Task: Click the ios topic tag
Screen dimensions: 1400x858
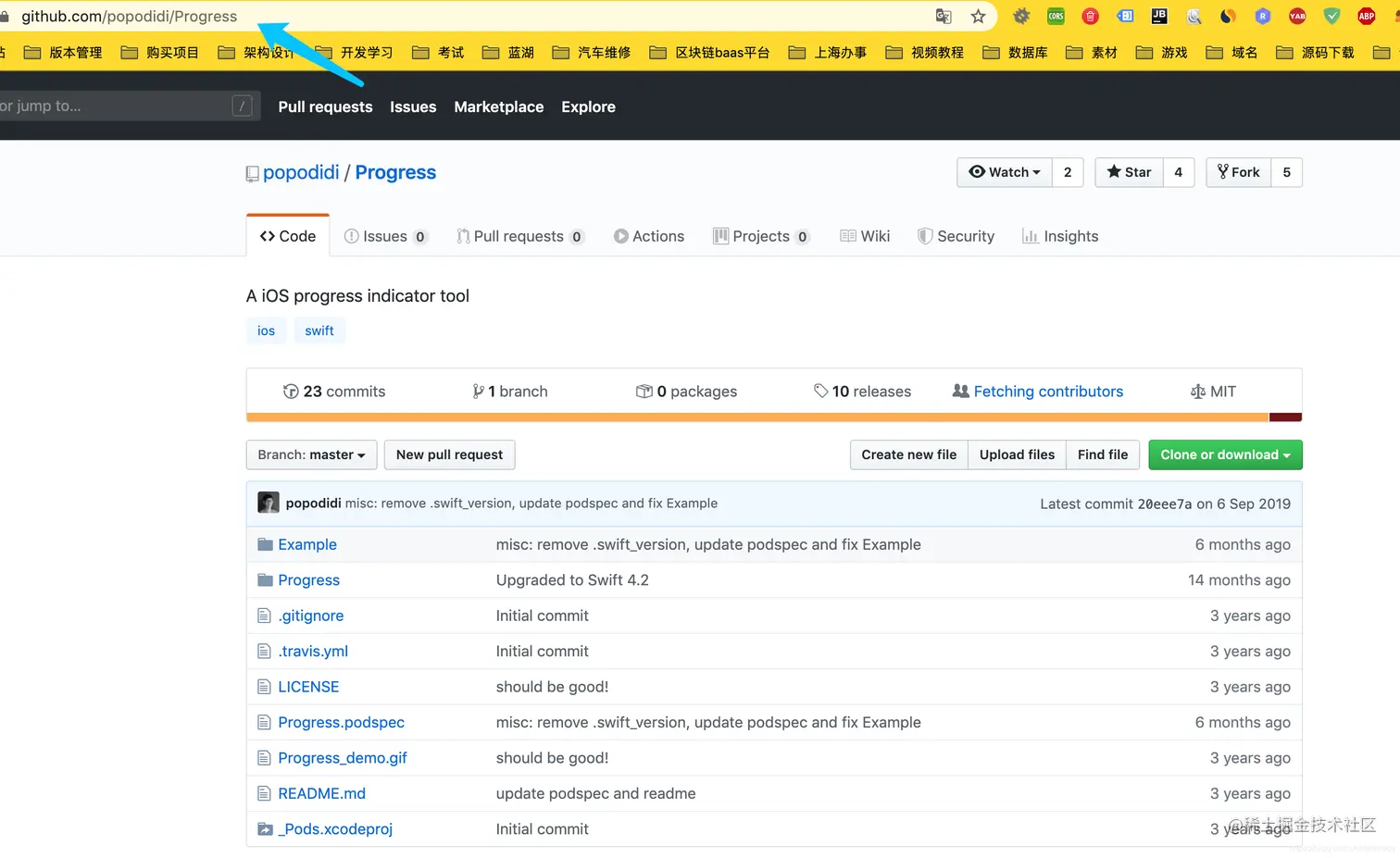Action: tap(266, 330)
